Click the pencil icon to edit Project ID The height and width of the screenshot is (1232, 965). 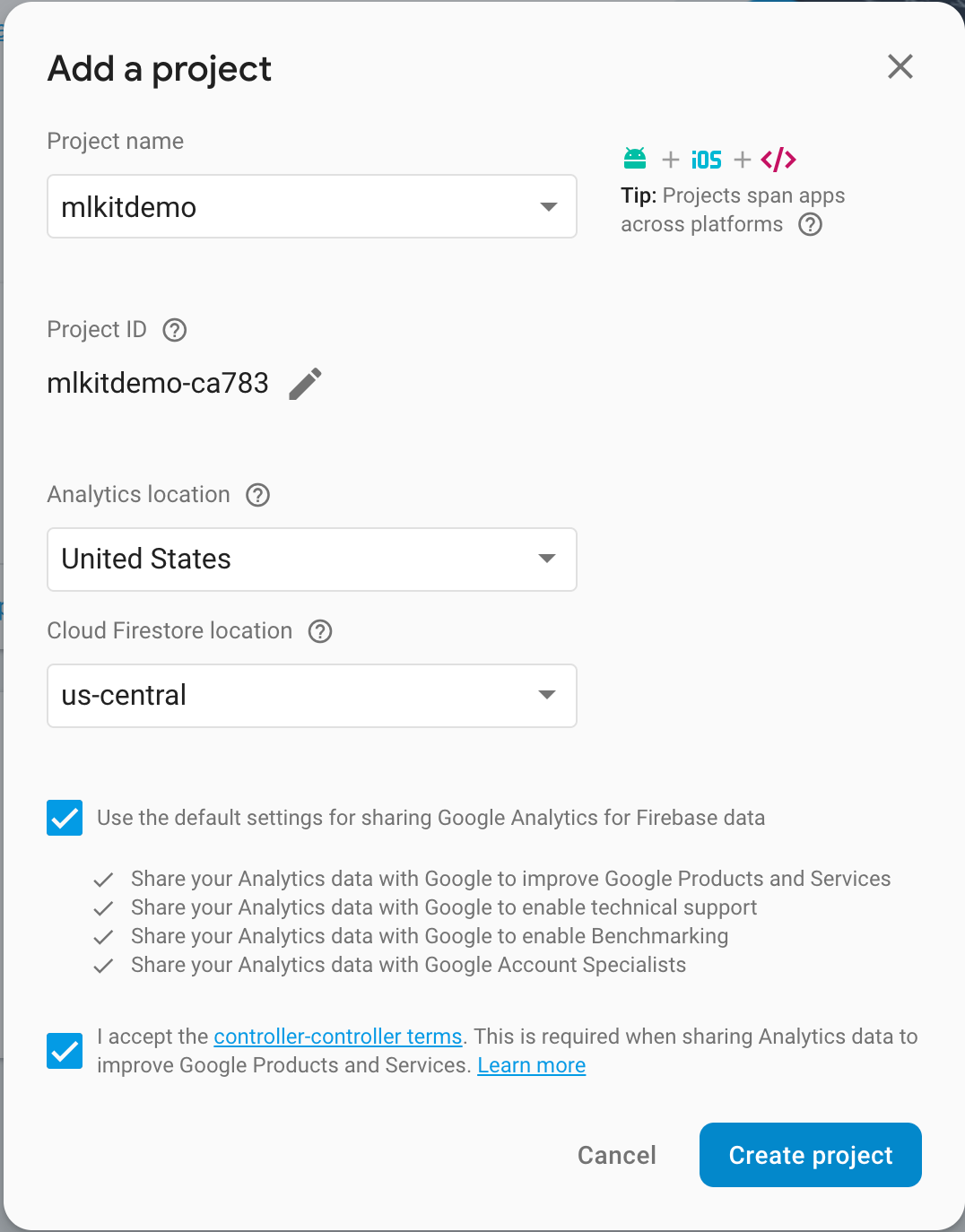[305, 384]
